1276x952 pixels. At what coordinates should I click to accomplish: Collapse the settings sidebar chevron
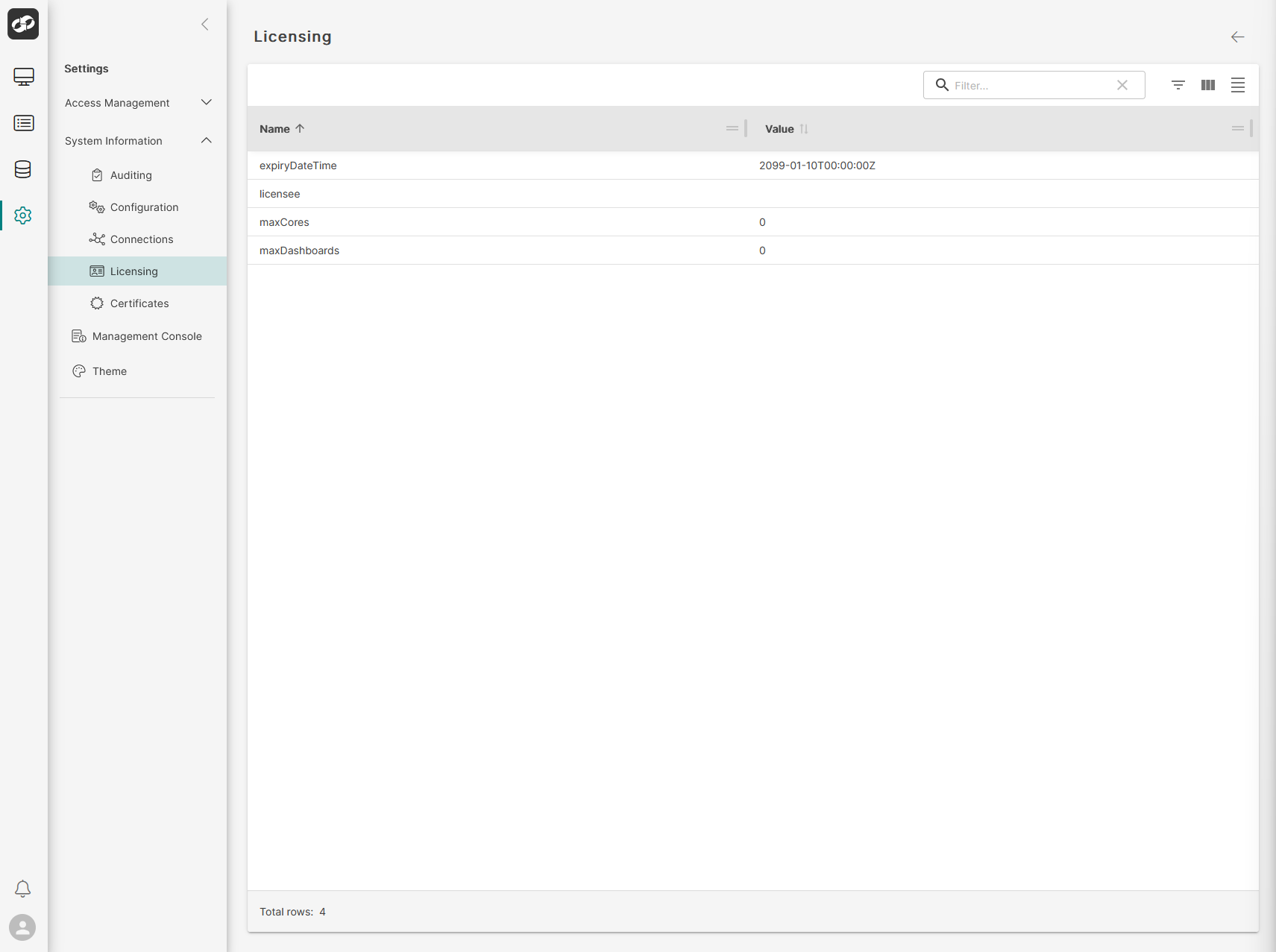click(x=205, y=25)
